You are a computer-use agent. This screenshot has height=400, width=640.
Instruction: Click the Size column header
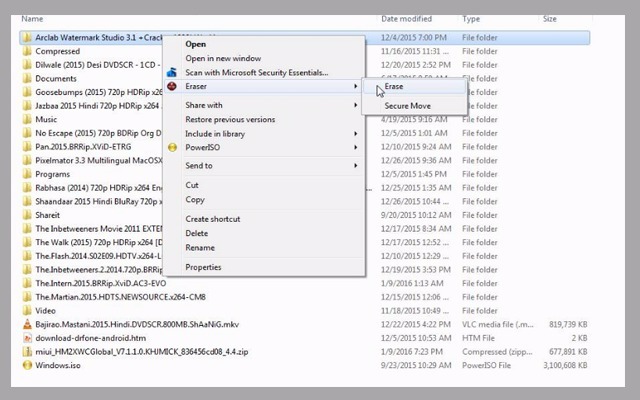coord(550,19)
